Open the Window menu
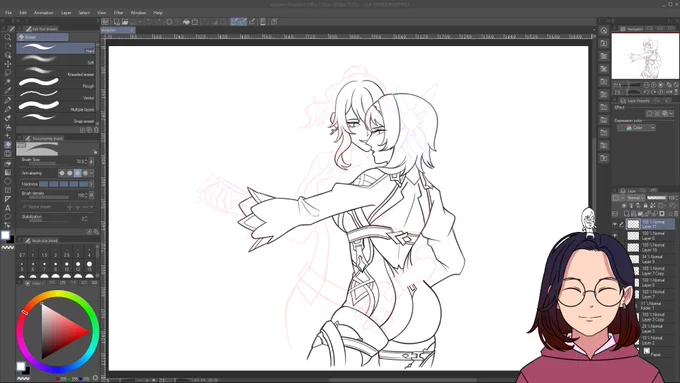This screenshot has height=383, width=680. 138,13
